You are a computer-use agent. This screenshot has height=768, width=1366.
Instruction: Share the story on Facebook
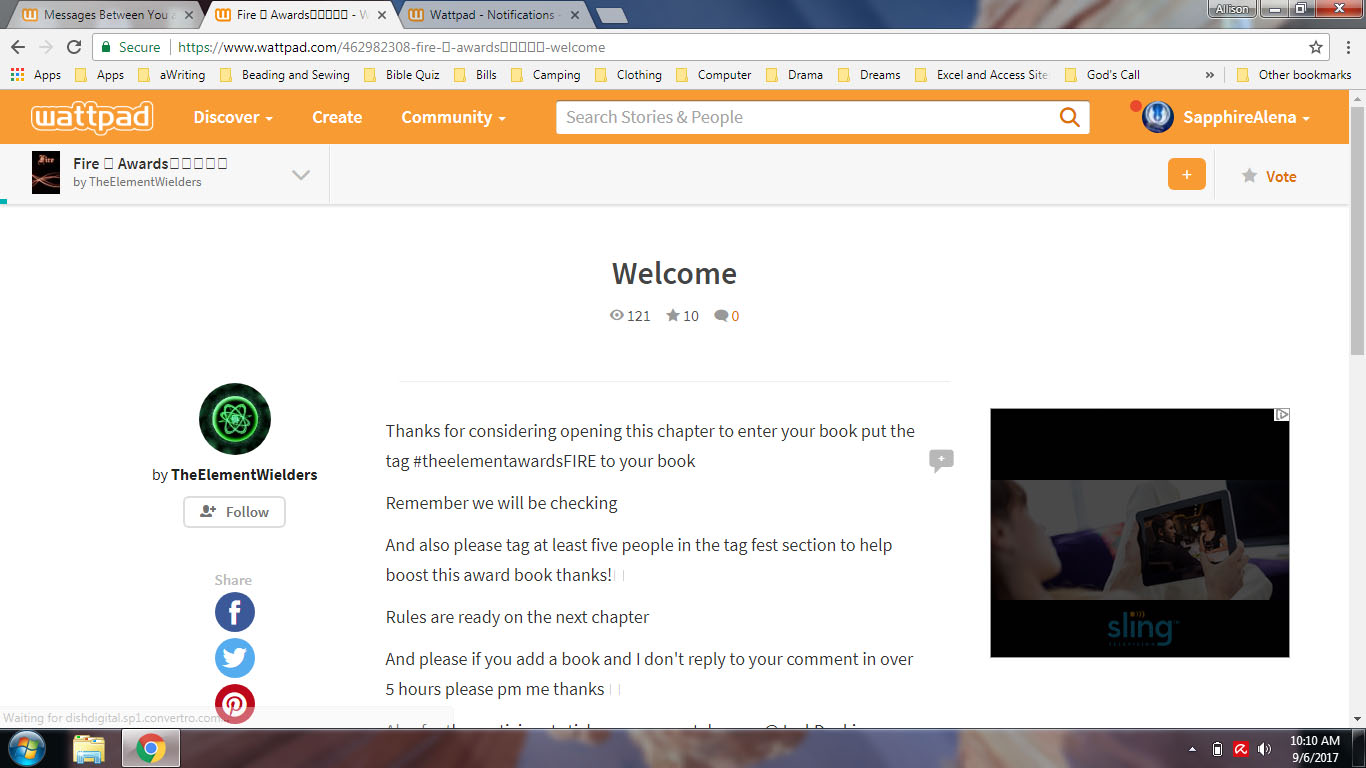[x=235, y=612]
